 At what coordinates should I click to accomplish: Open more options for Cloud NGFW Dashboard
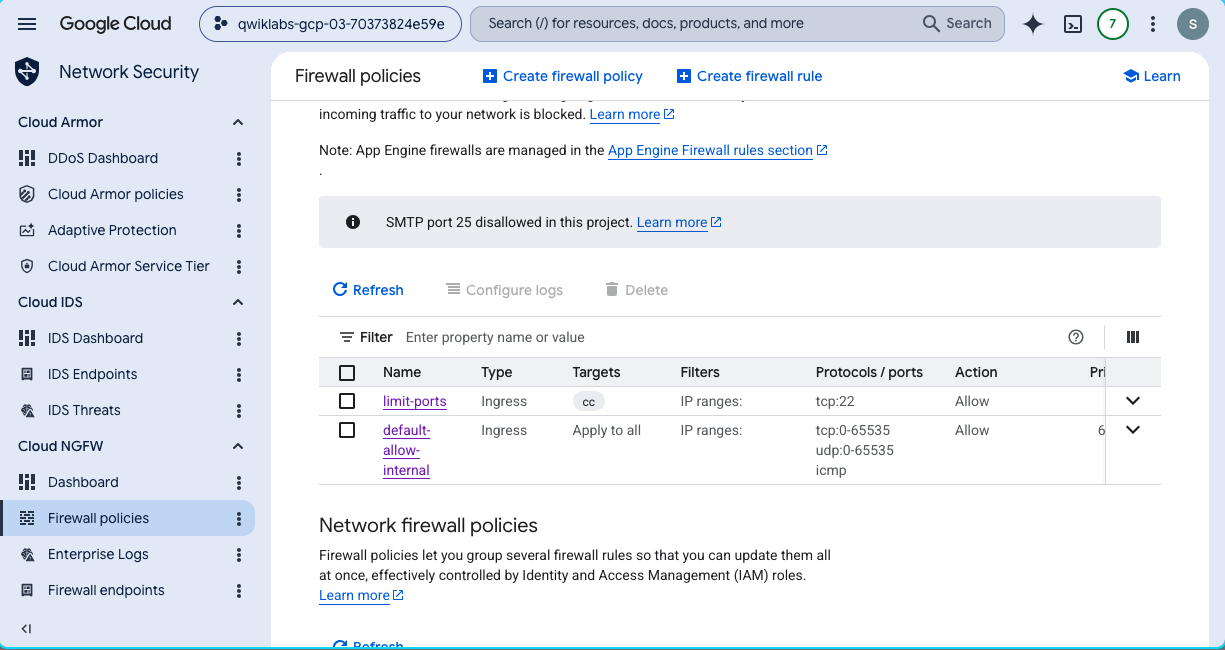click(239, 482)
